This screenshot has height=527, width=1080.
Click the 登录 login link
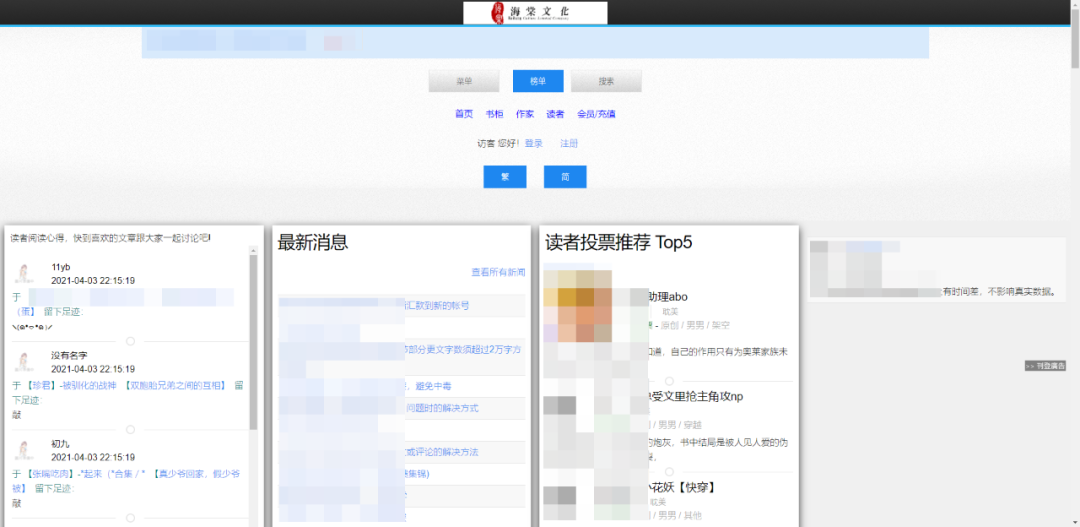coord(534,144)
